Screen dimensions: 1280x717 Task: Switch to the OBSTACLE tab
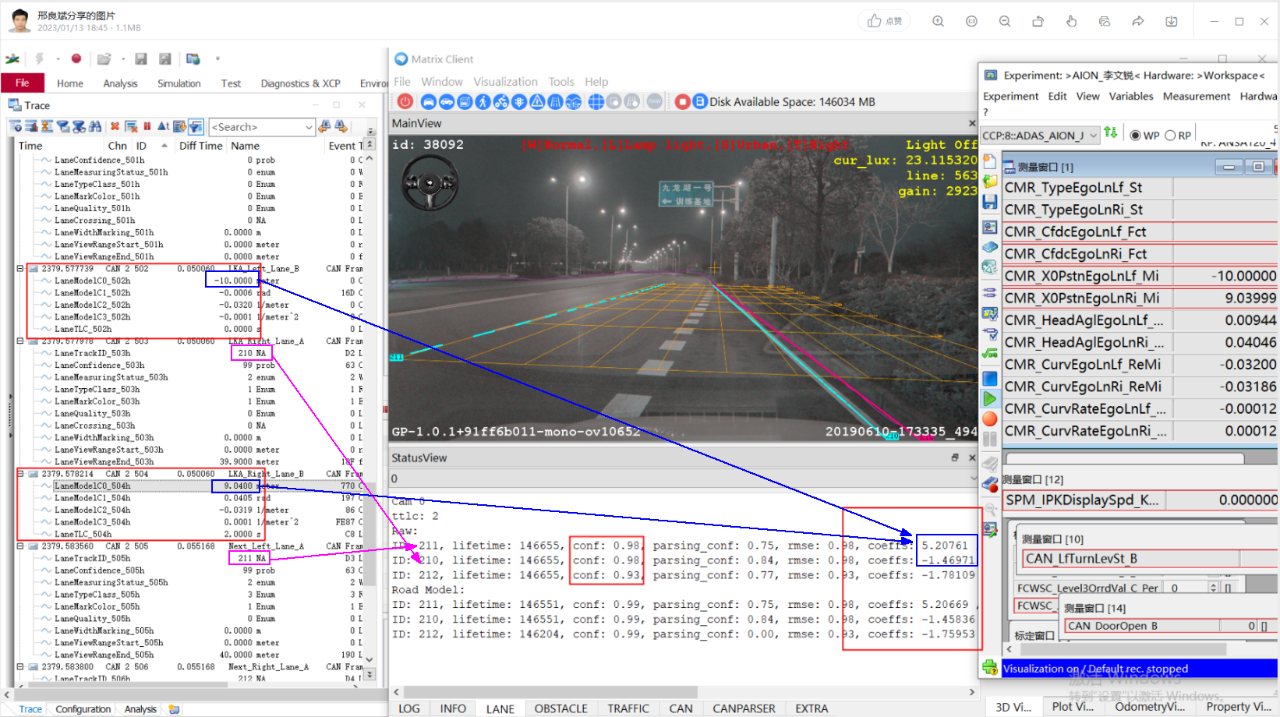click(560, 708)
